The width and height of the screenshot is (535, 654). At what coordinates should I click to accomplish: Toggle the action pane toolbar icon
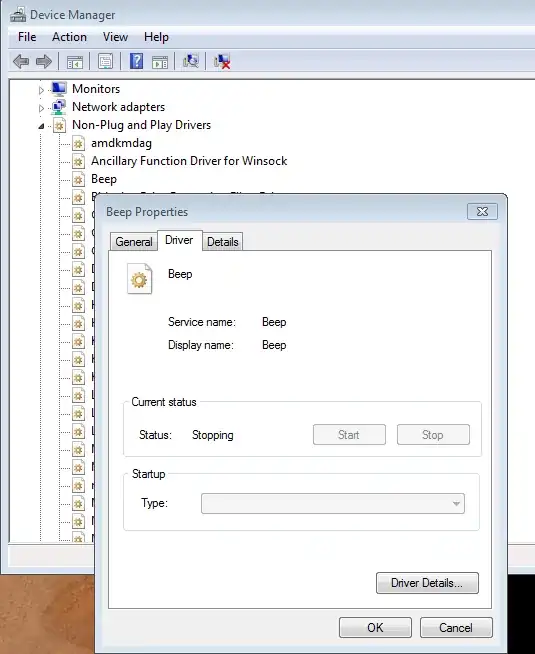click(x=160, y=62)
